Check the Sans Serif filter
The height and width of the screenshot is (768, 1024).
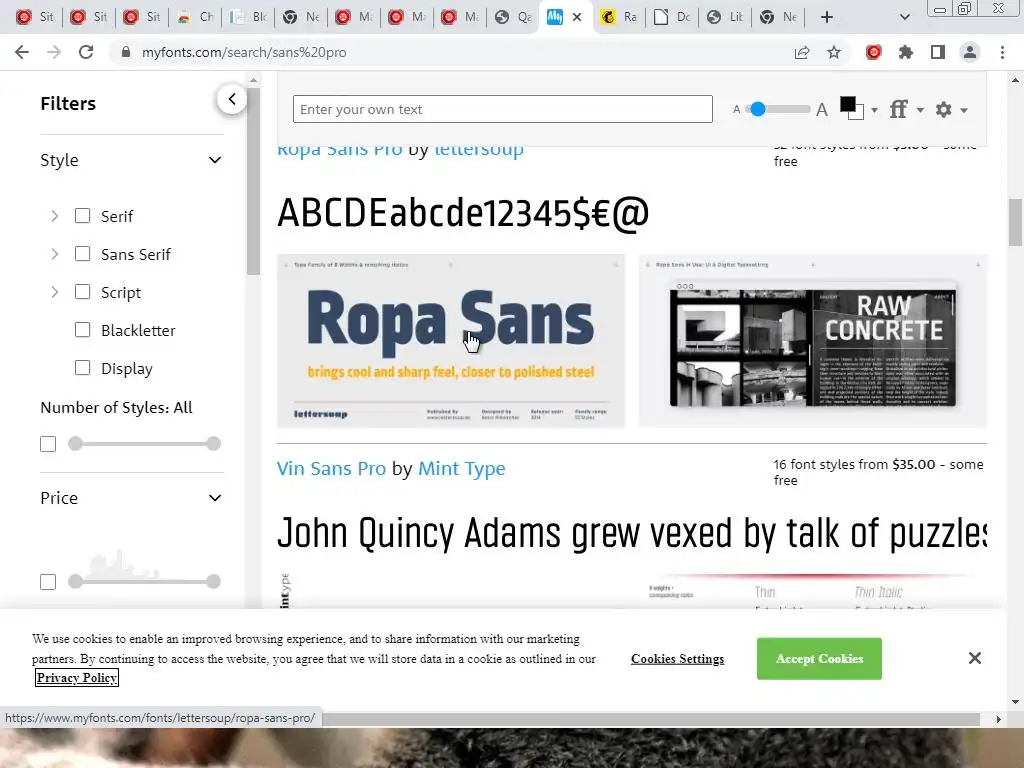82,253
